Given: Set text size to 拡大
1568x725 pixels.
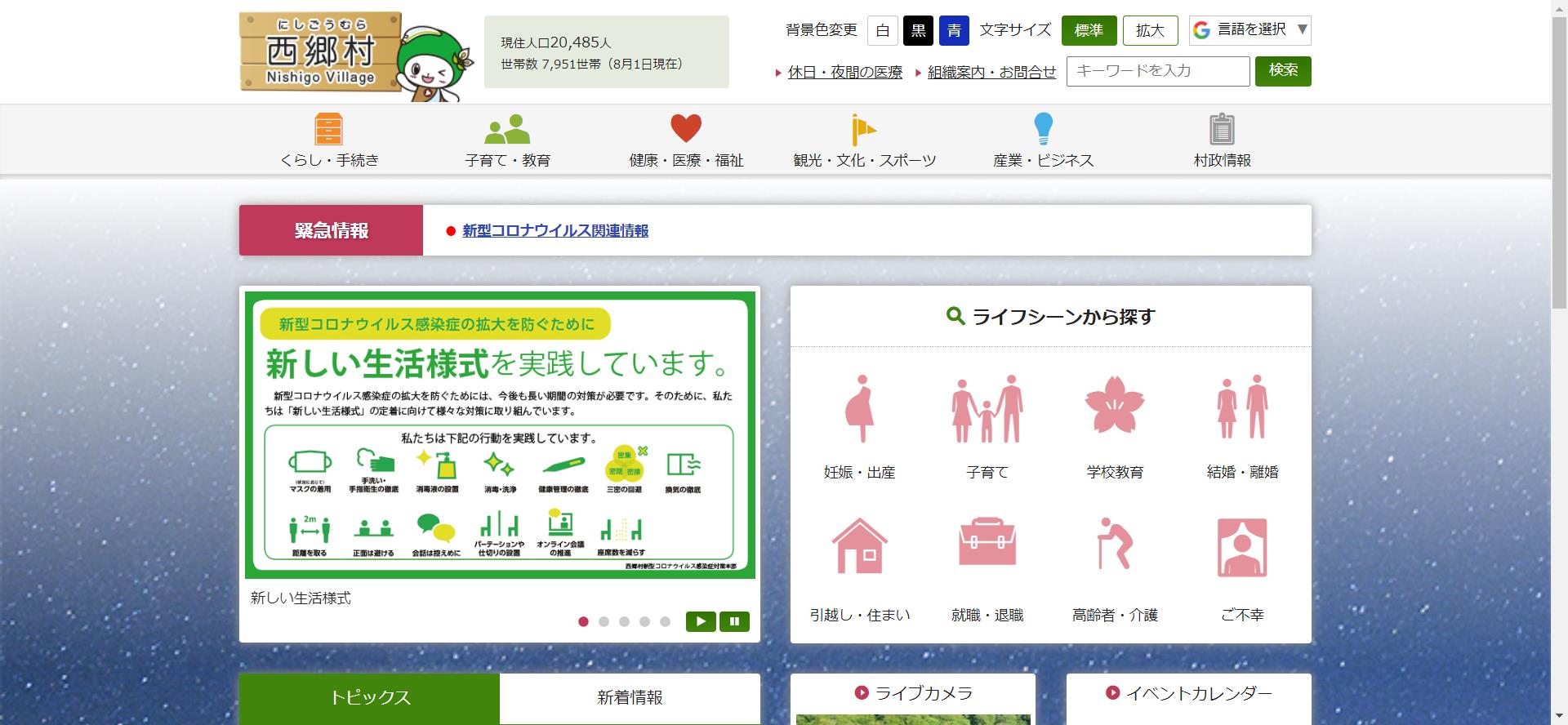Looking at the screenshot, I should [x=1150, y=30].
